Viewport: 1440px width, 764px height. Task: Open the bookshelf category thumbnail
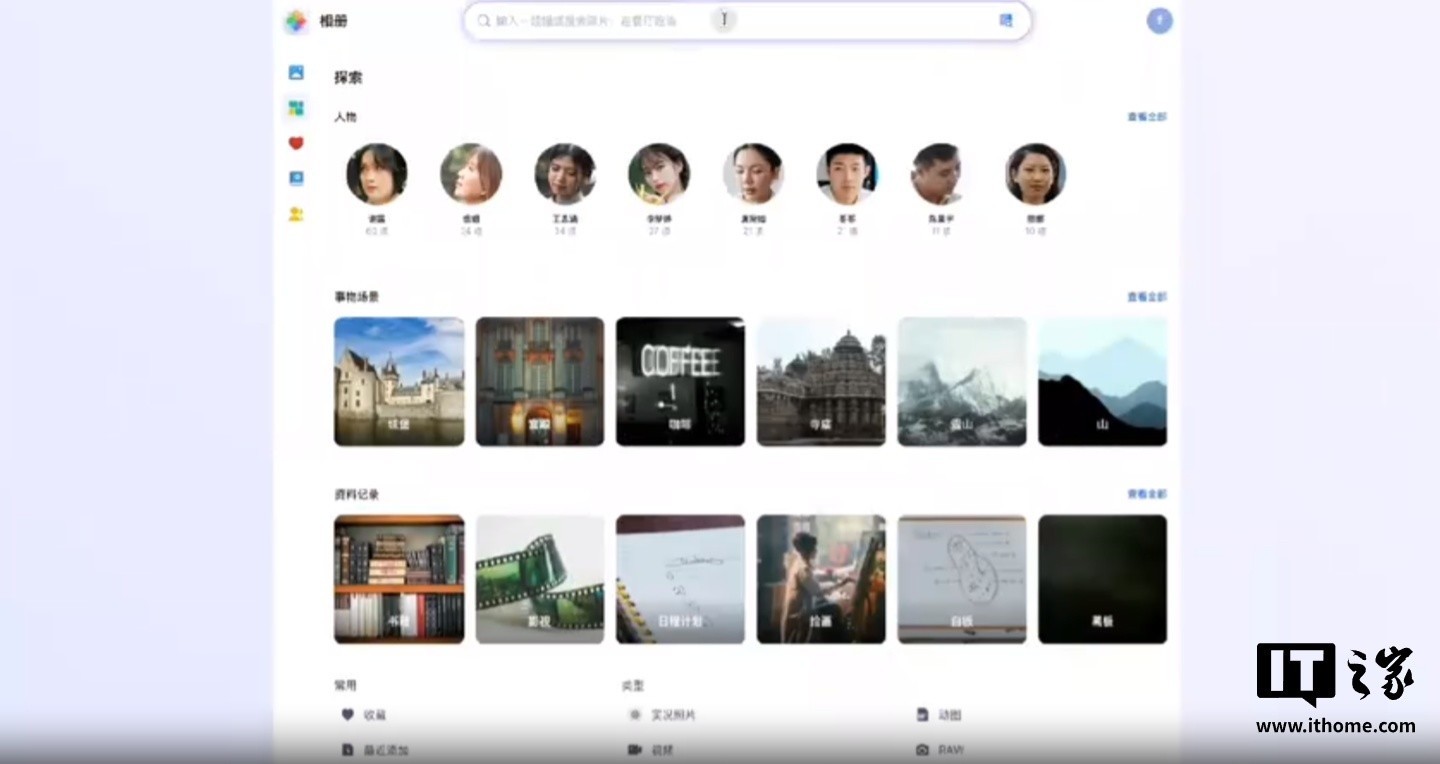tap(399, 579)
